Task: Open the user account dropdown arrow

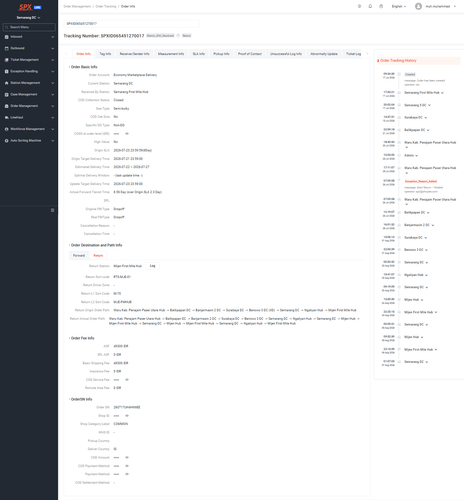Action: tap(455, 6)
